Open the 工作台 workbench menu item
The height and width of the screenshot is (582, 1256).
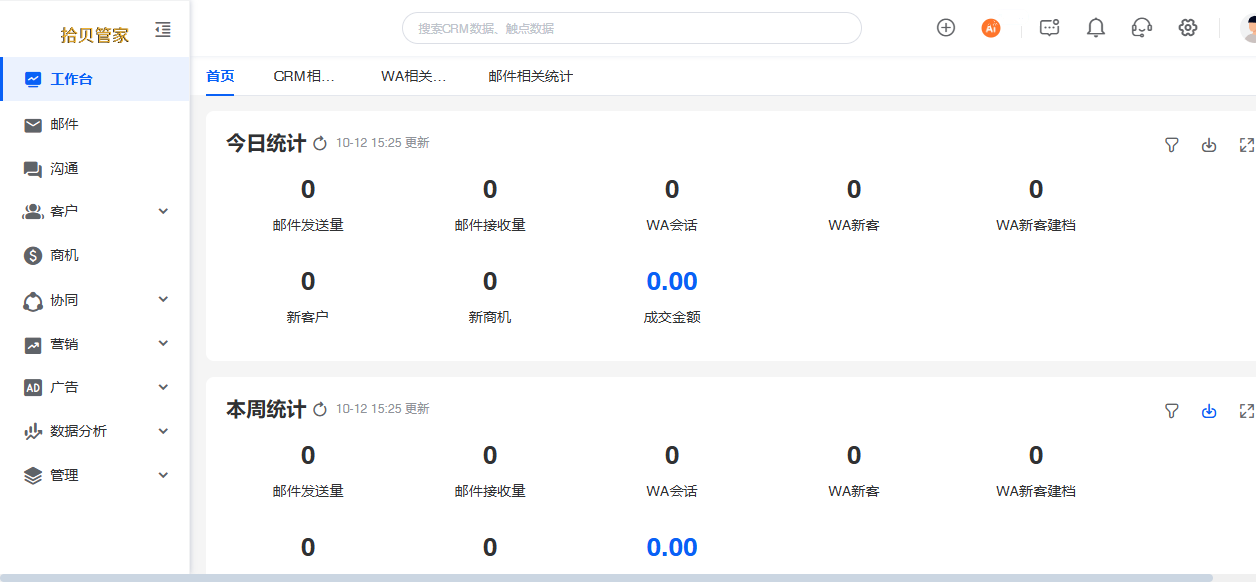coord(95,79)
